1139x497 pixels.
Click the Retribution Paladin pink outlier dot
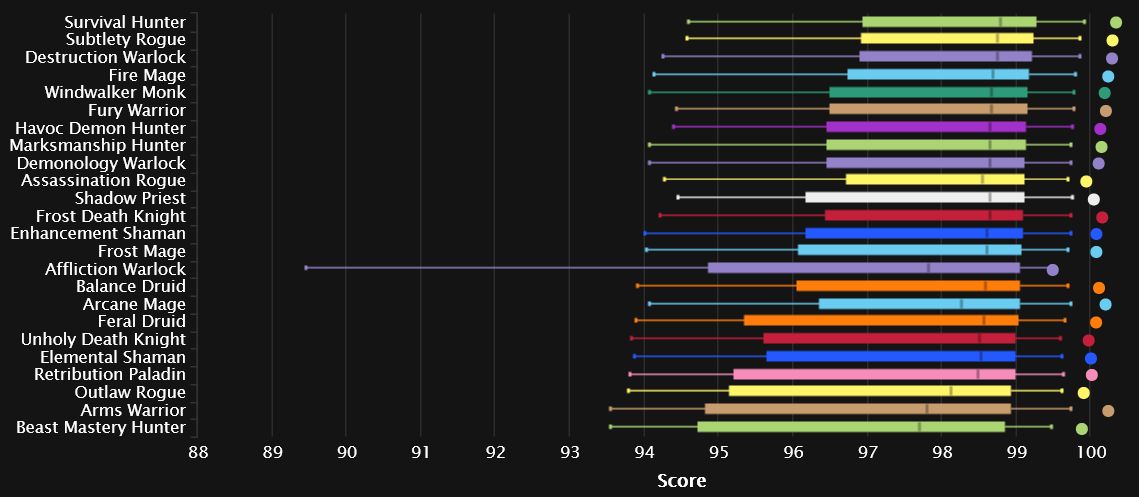point(1091,375)
